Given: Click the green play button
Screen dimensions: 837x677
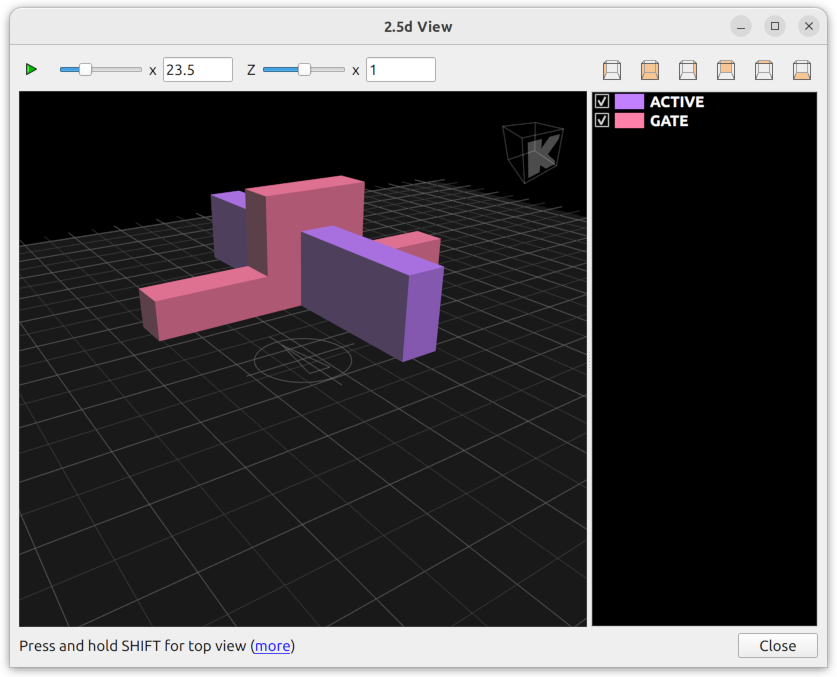Looking at the screenshot, I should click(31, 69).
